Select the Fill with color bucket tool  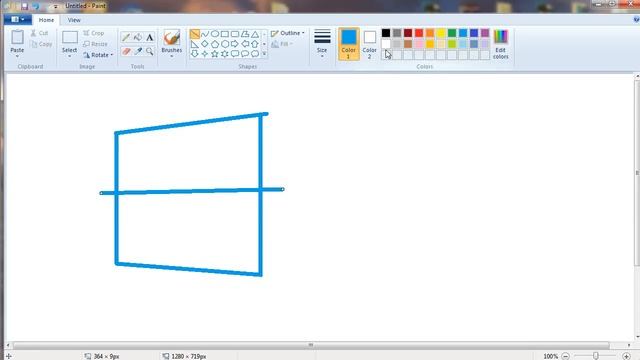click(138, 38)
